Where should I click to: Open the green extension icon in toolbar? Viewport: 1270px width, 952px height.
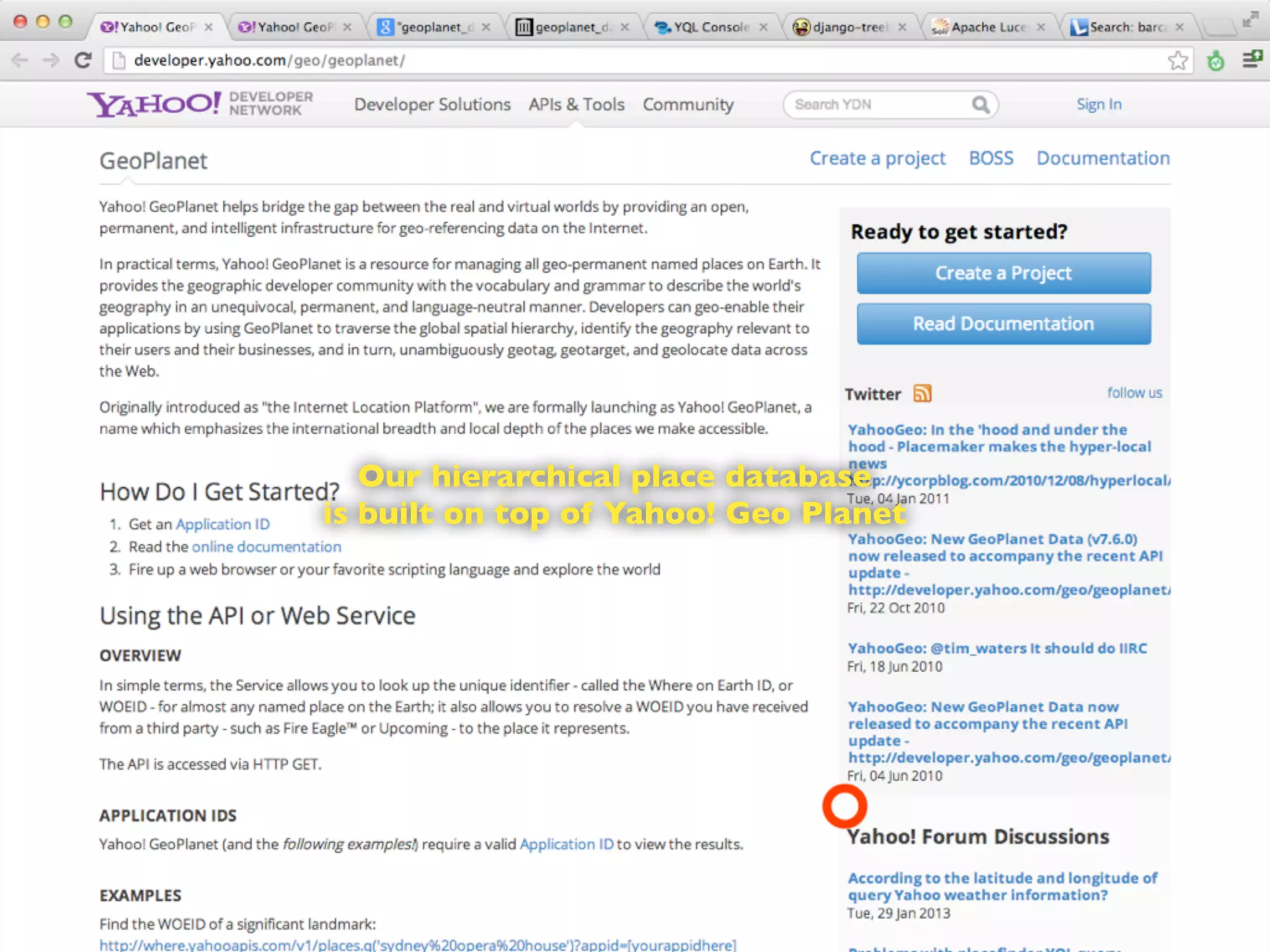pos(1215,61)
